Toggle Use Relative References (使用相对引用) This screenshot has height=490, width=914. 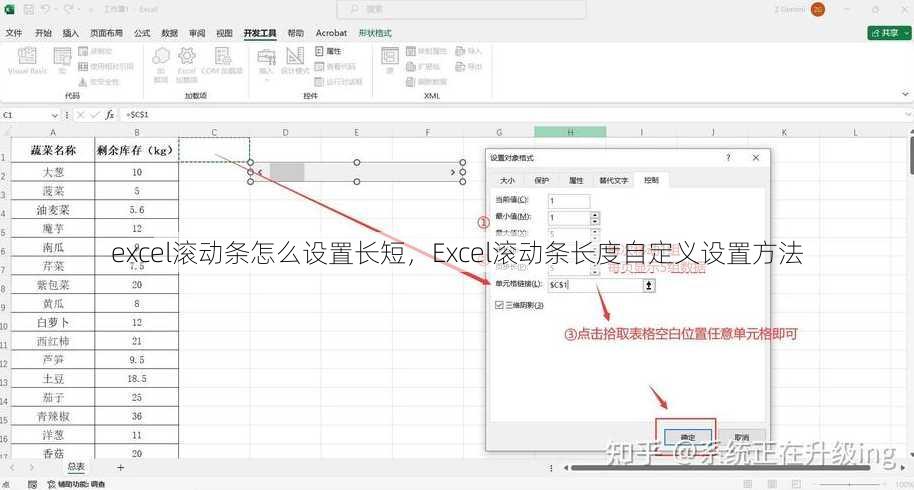point(106,66)
